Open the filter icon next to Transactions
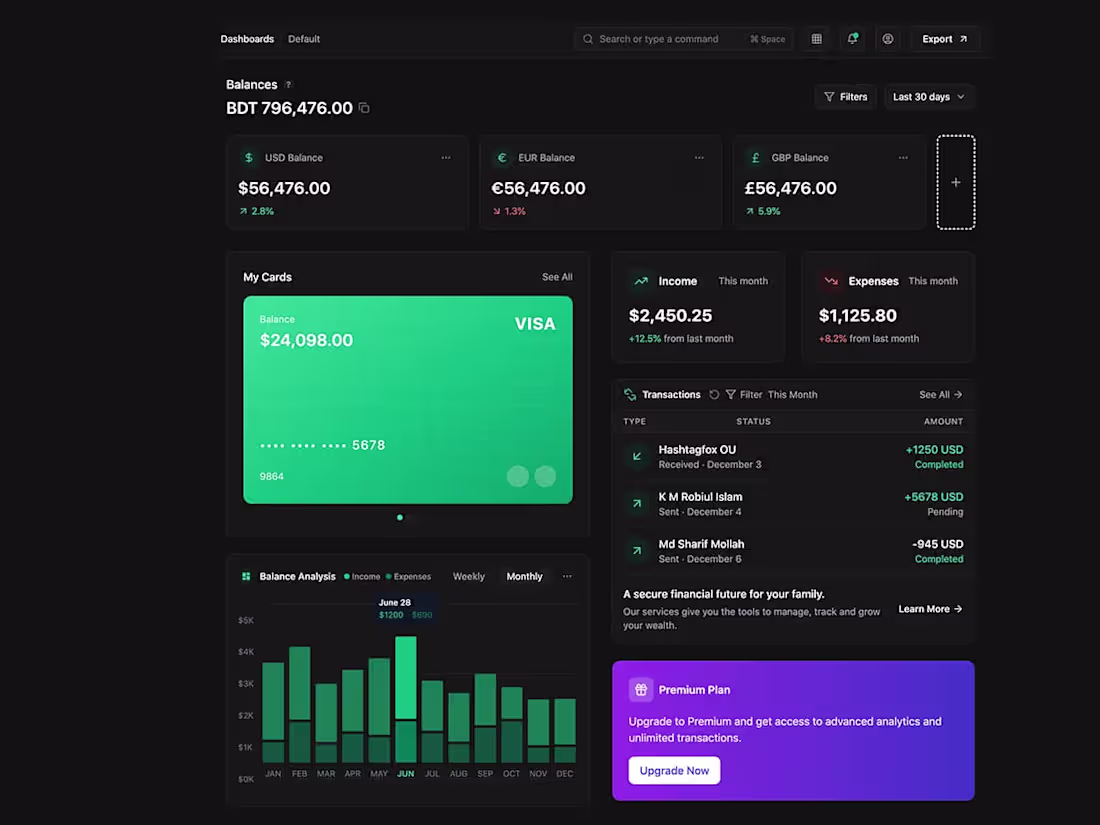This screenshot has width=1100, height=825. pos(729,394)
